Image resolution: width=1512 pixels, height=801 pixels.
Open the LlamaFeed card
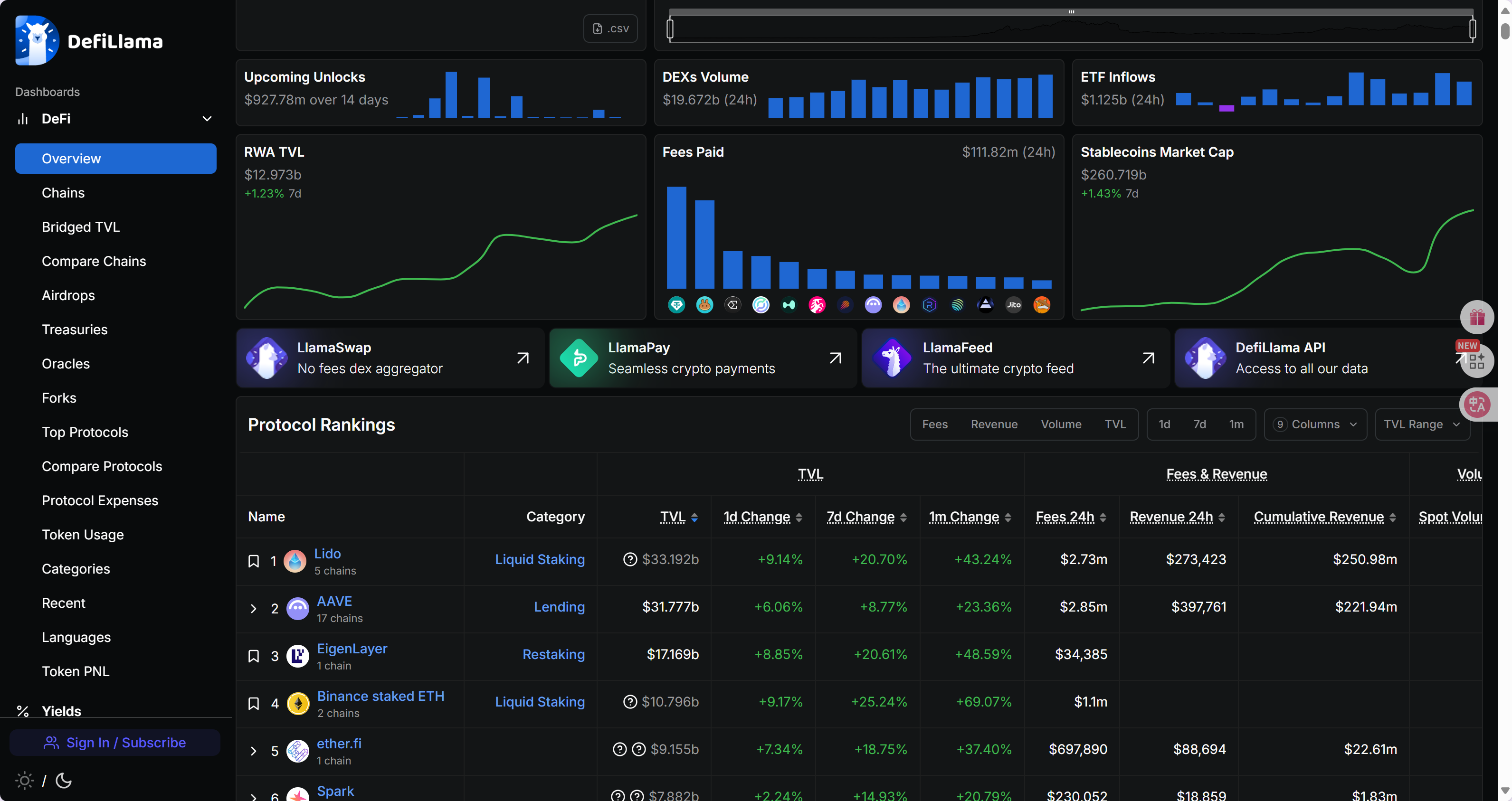tap(1016, 358)
